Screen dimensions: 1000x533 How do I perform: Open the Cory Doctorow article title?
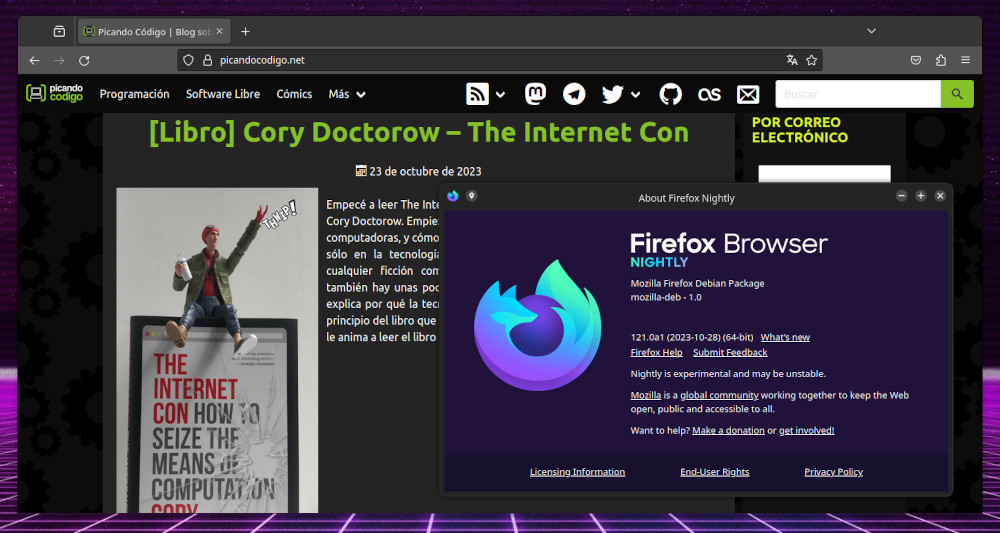click(x=418, y=133)
